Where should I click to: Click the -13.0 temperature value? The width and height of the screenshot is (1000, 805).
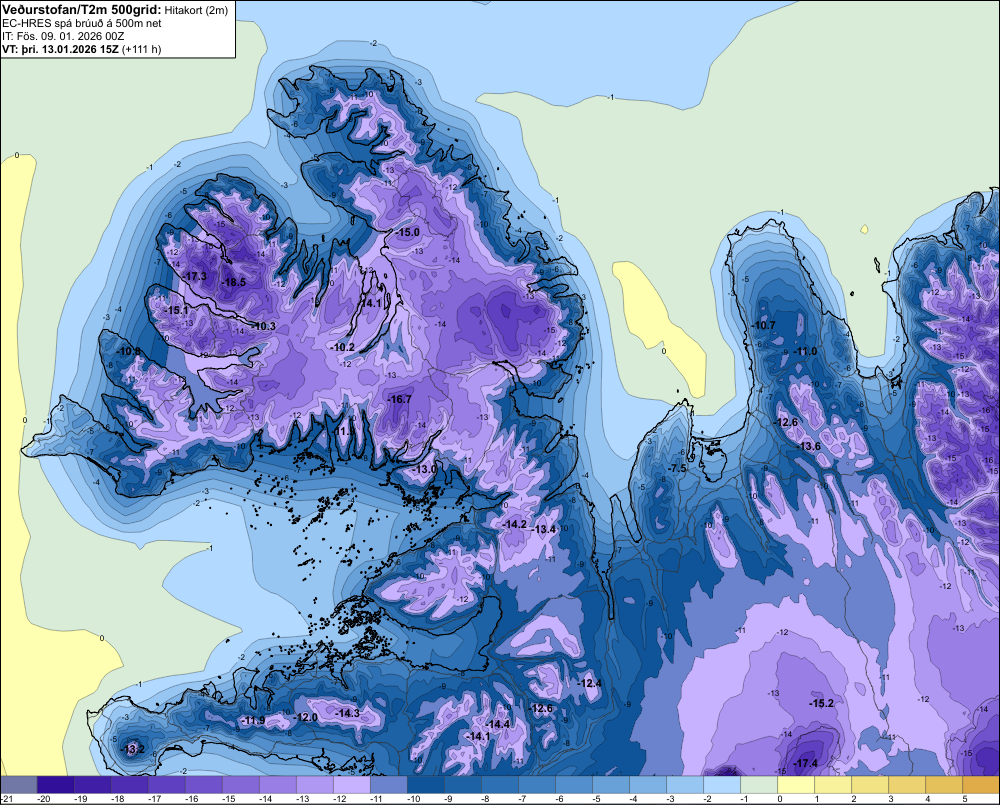(x=425, y=469)
